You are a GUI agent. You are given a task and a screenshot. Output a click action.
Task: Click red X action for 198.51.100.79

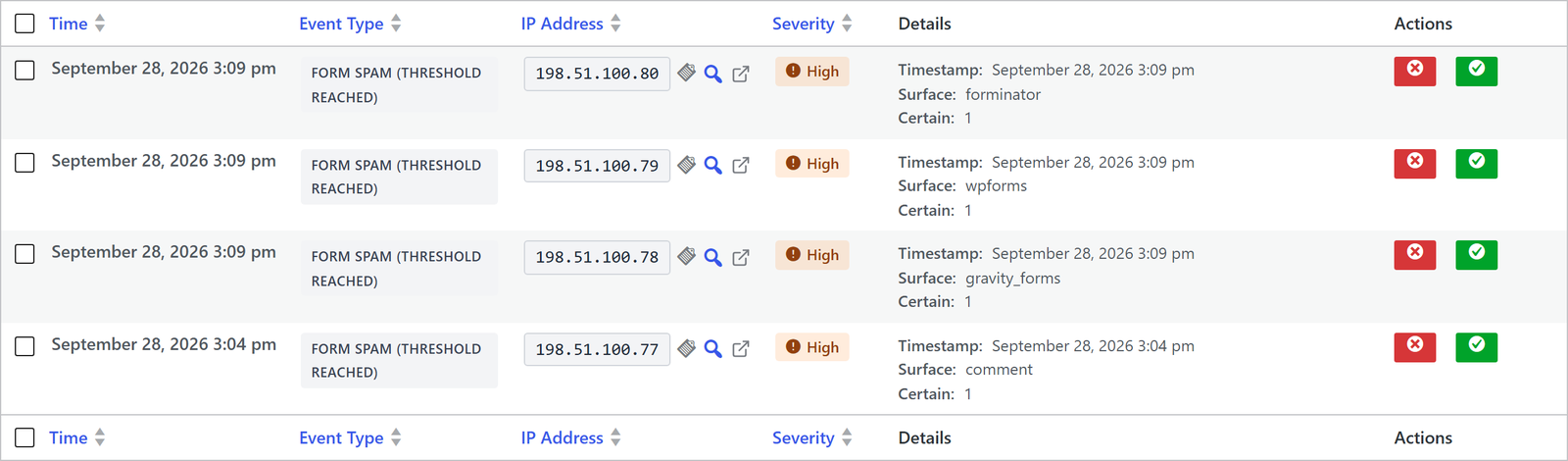click(1415, 164)
